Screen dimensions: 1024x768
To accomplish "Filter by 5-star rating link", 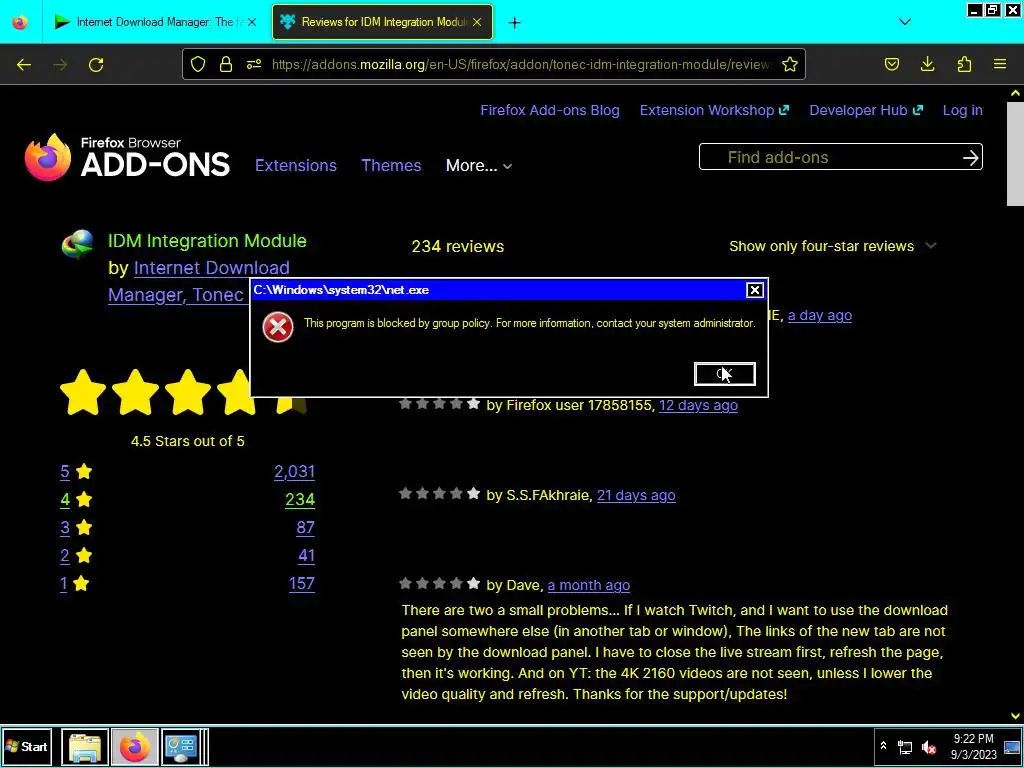I will (65, 472).
